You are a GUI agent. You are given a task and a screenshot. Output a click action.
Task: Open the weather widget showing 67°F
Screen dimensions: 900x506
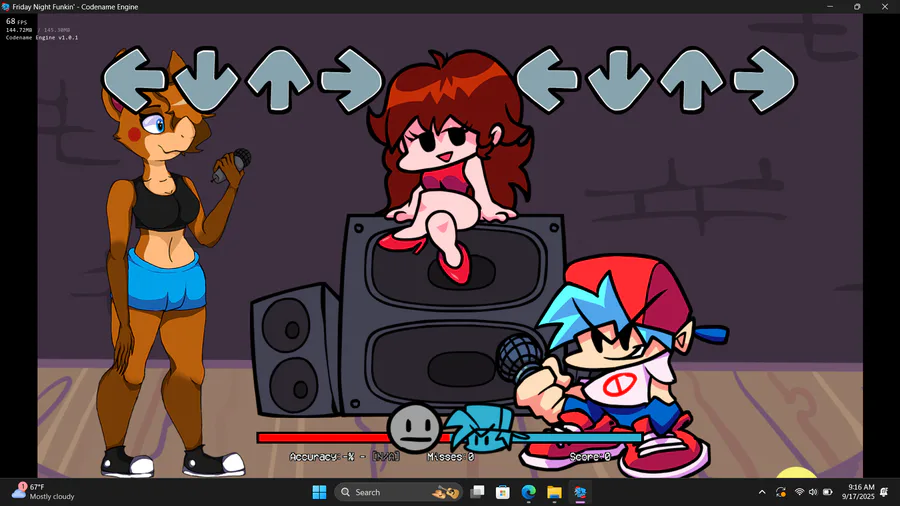[44, 492]
